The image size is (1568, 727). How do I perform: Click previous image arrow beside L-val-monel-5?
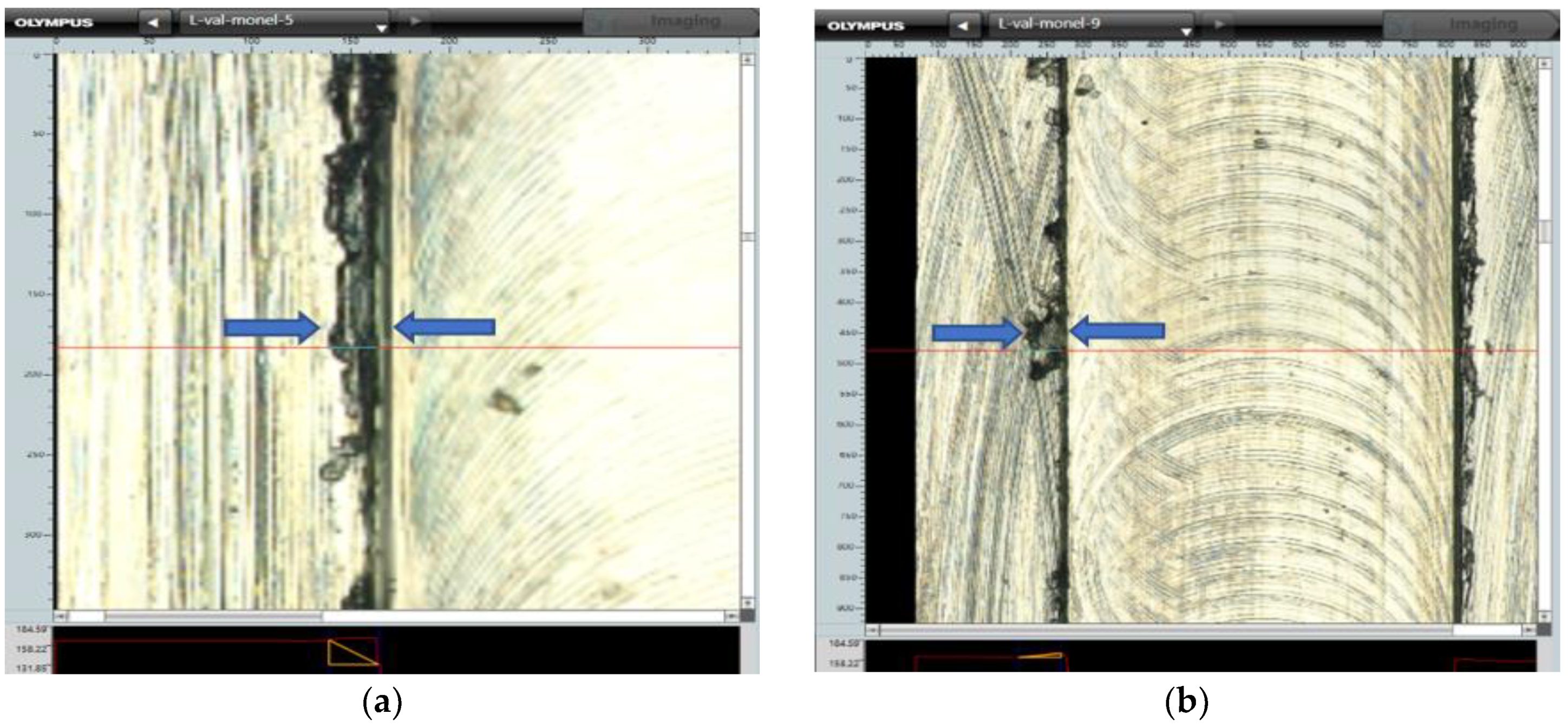click(153, 23)
